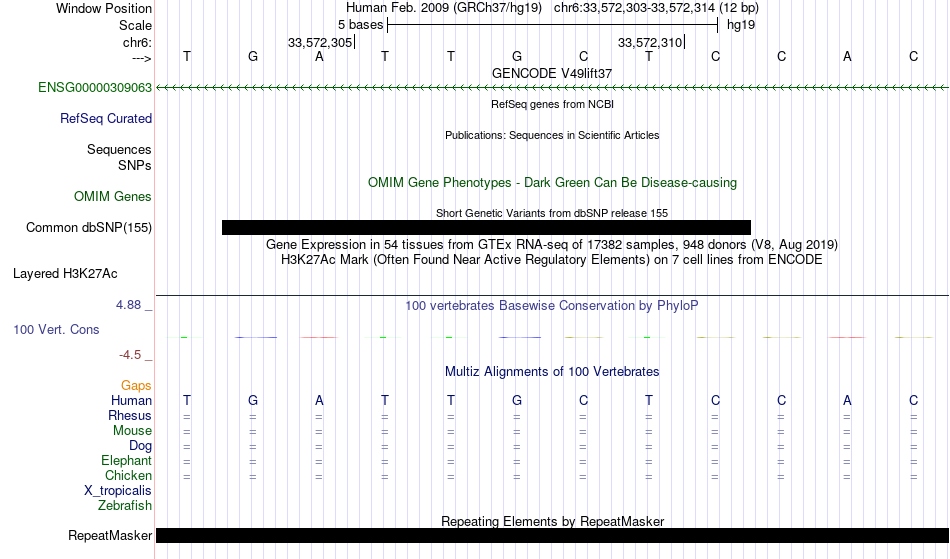Open the H3K27Ac Mark ENCODE title

coord(552,260)
